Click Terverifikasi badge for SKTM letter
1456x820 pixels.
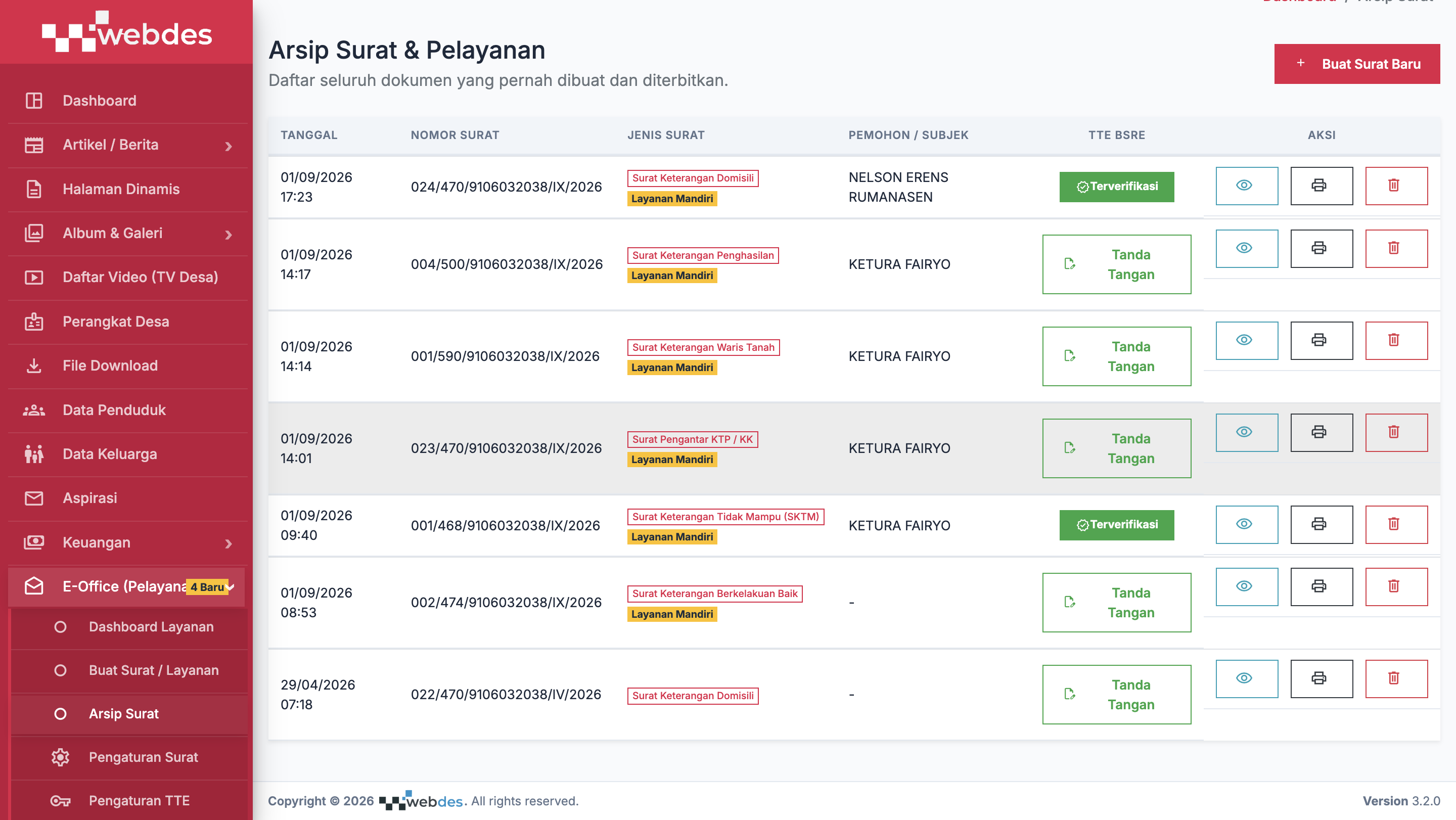[1116, 525]
